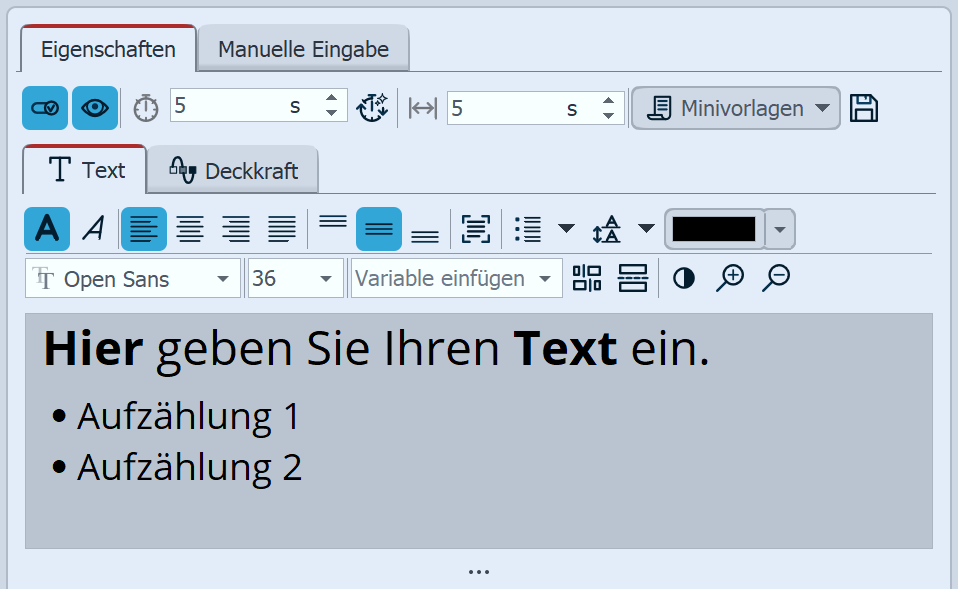The height and width of the screenshot is (589, 958).
Task: Switch to the Deckraft tab
Action: [233, 170]
